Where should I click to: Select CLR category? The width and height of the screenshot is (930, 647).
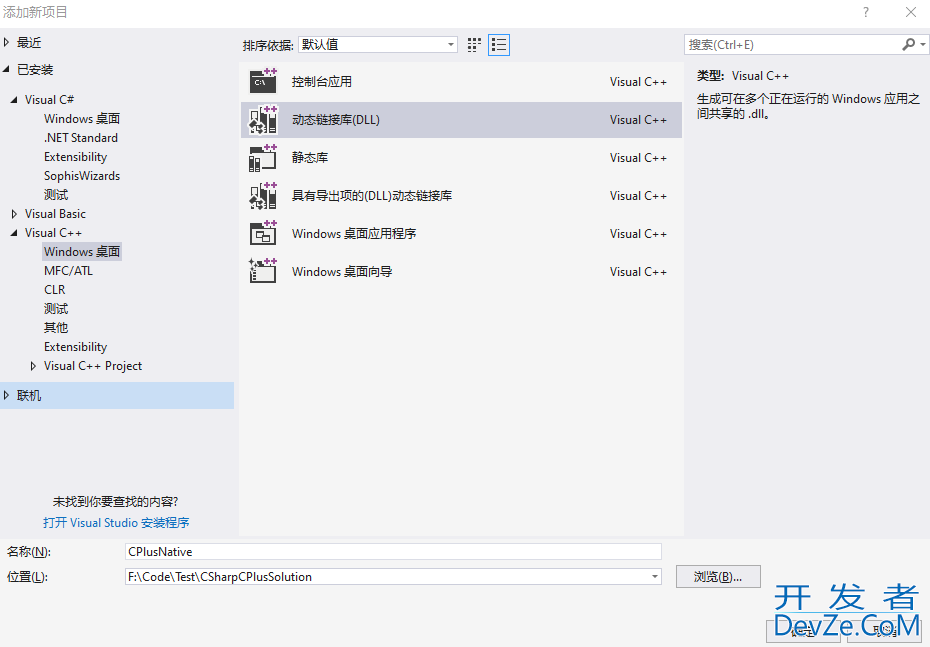[x=55, y=289]
